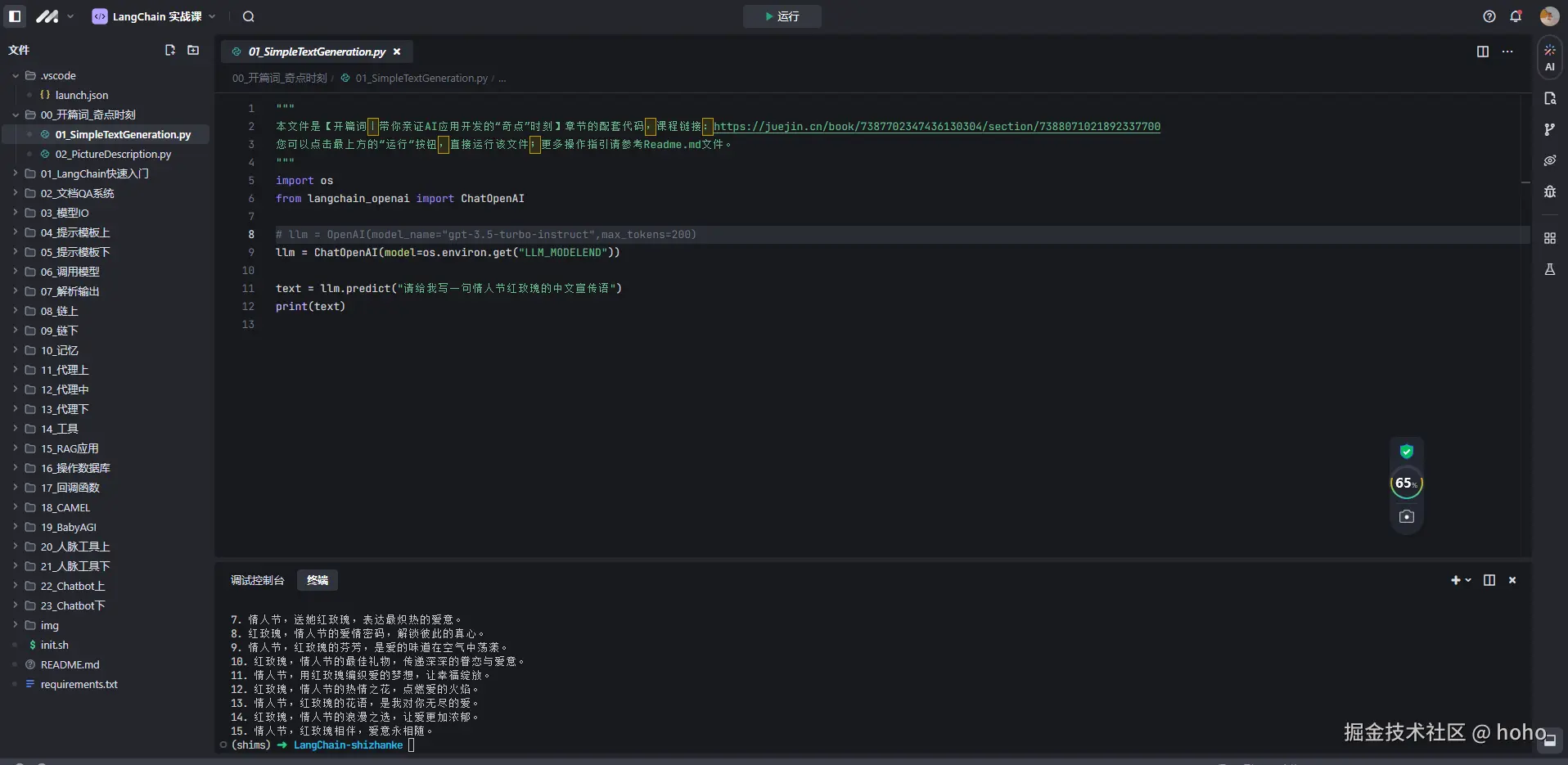Click the 运行 run button
The width and height of the screenshot is (1568, 765).
point(782,16)
